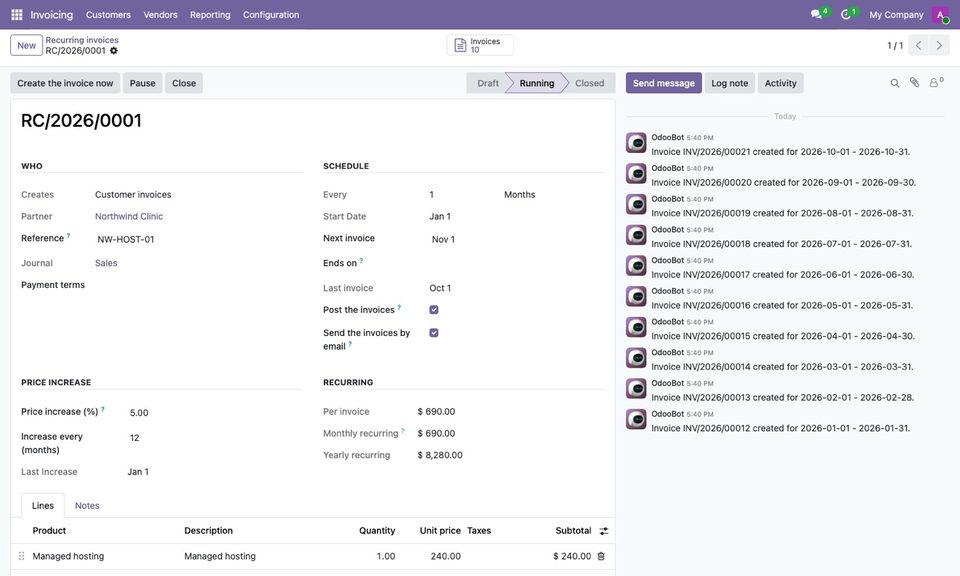960x576 pixels.
Task: Click the Post the invoices help tooltip
Action: pyautogui.click(x=399, y=307)
